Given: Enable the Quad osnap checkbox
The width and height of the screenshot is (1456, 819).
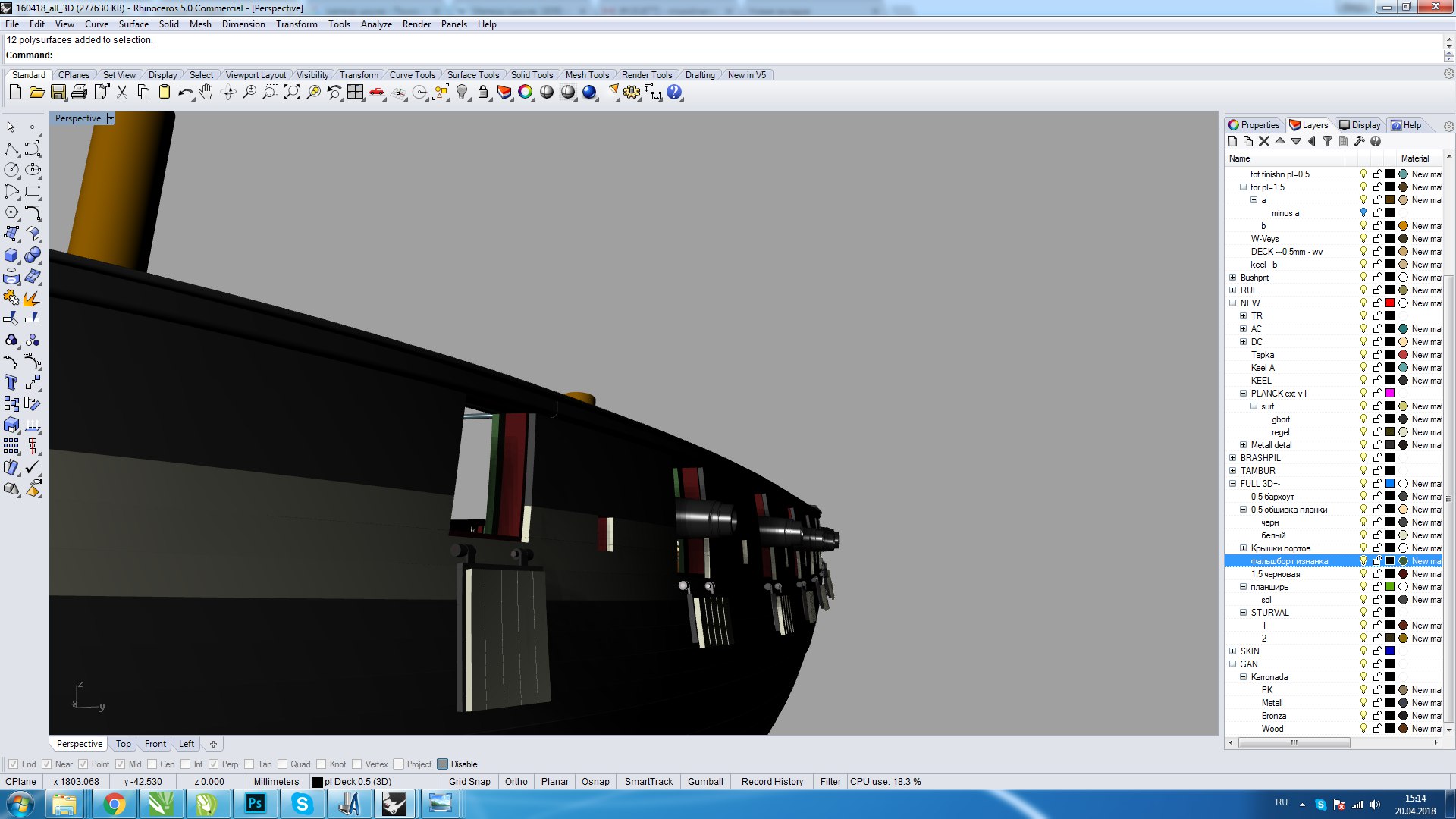Looking at the screenshot, I should (x=282, y=764).
